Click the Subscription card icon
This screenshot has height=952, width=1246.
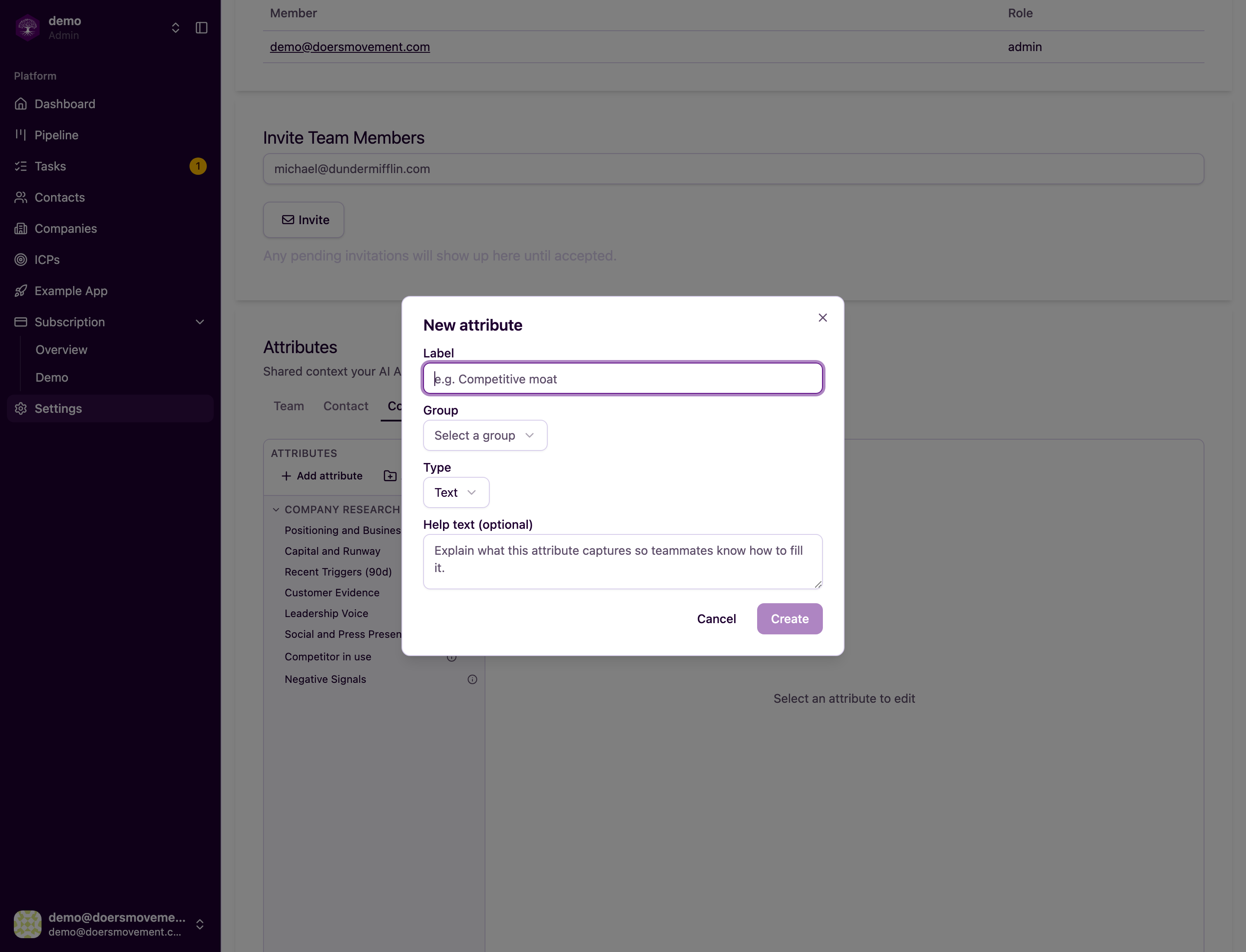[21, 322]
